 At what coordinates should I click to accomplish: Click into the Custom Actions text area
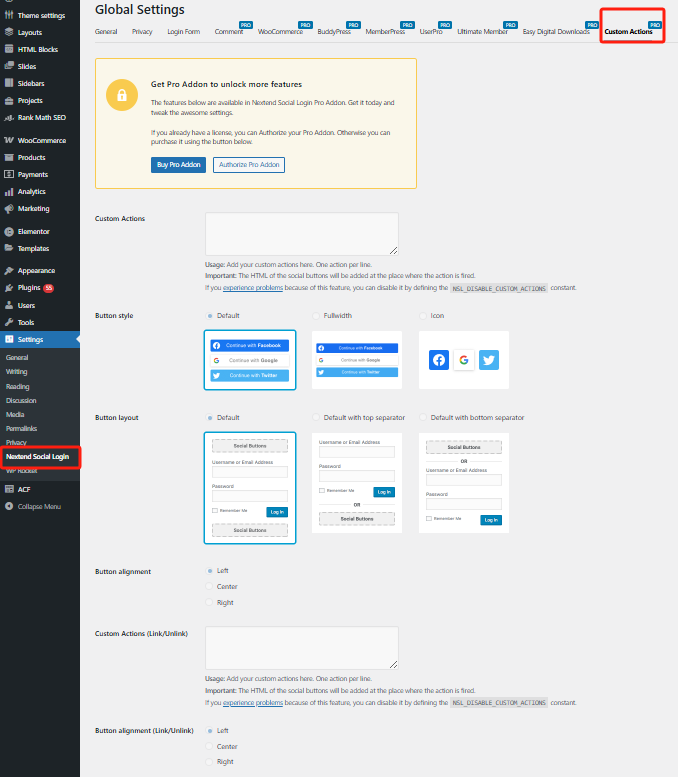pyautogui.click(x=301, y=234)
